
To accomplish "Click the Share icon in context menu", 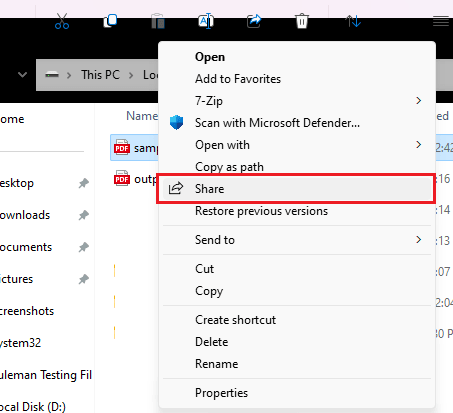I will pyautogui.click(x=176, y=188).
